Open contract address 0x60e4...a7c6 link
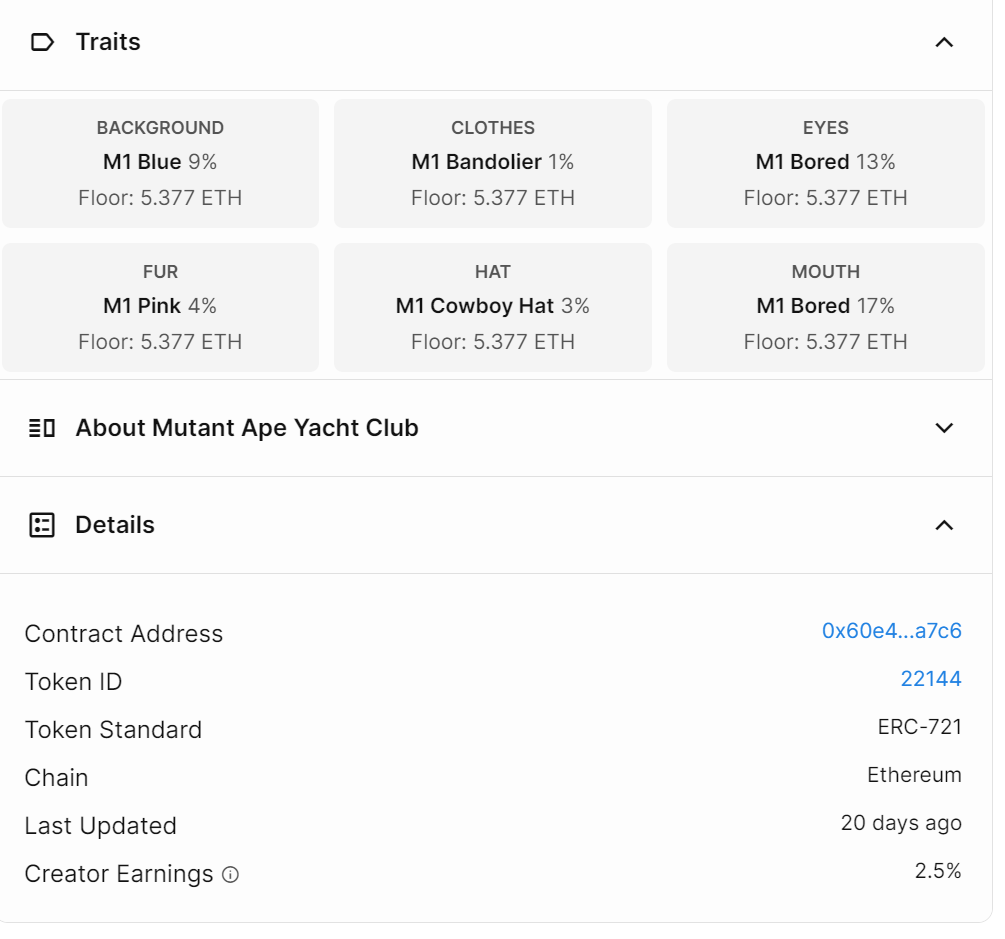Viewport: 1005px width, 939px height. pyautogui.click(x=892, y=631)
